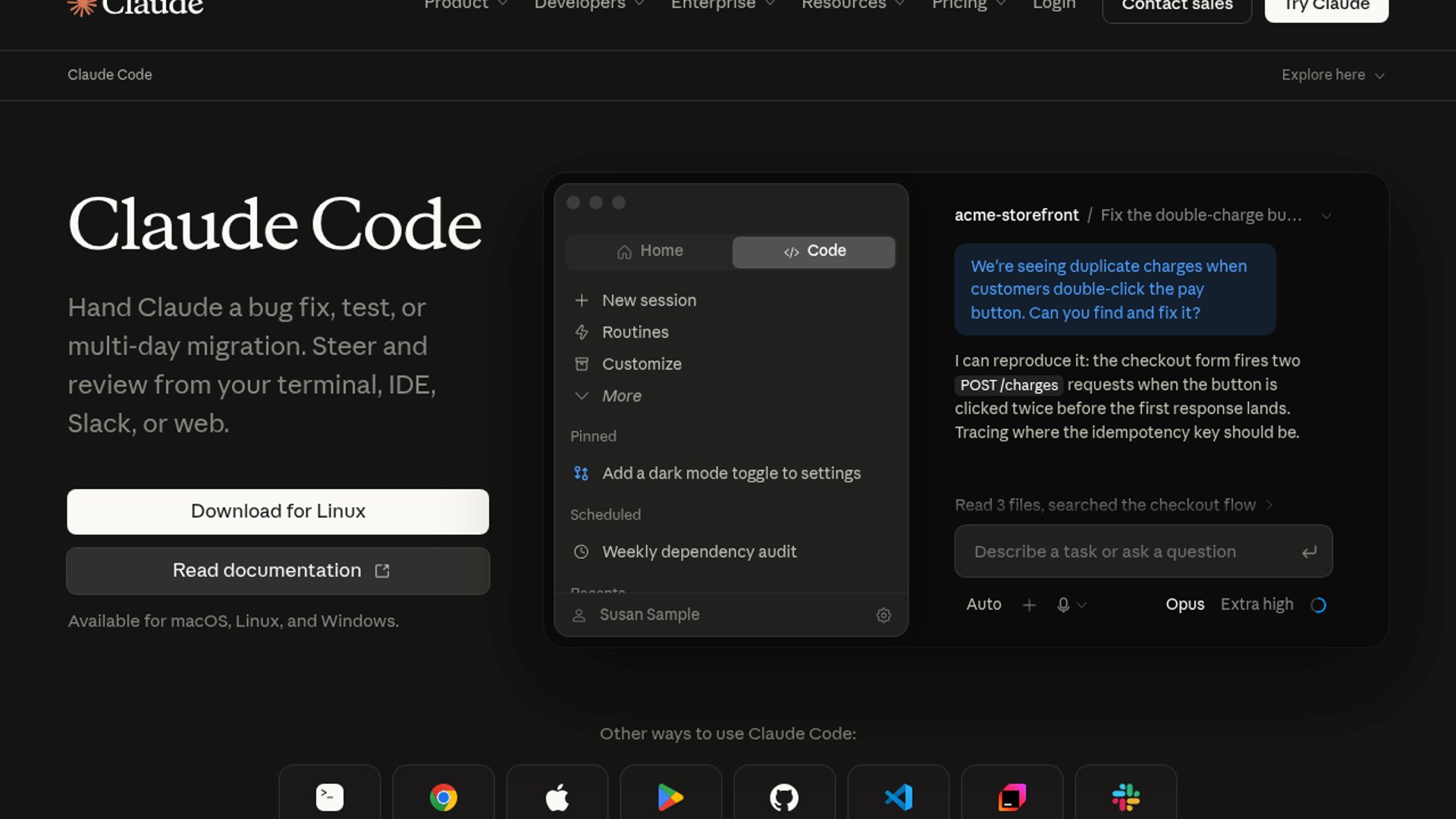Open the microphone options chevron
This screenshot has height=819, width=1456.
(x=1082, y=605)
